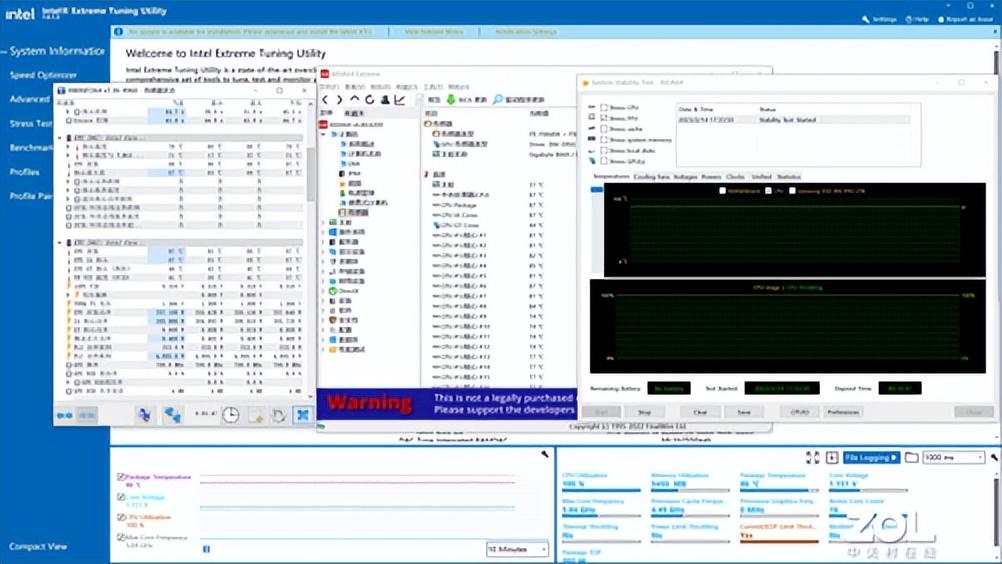Refresh the AIDA64 view
1002x564 pixels.
pyautogui.click(x=369, y=100)
